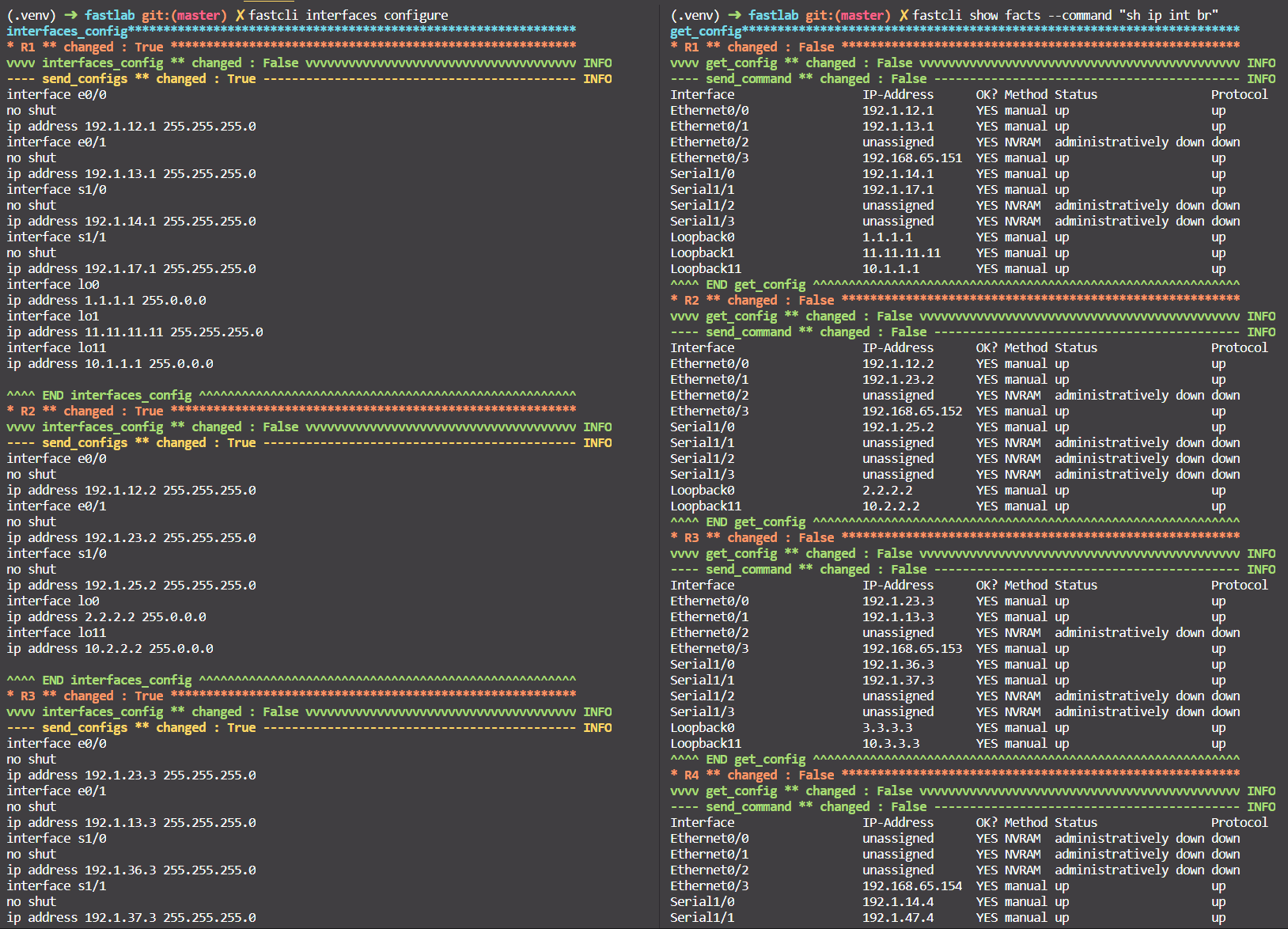The height and width of the screenshot is (929, 1288).
Task: Select '* R1 ** changed : False' line
Action: click(955, 47)
